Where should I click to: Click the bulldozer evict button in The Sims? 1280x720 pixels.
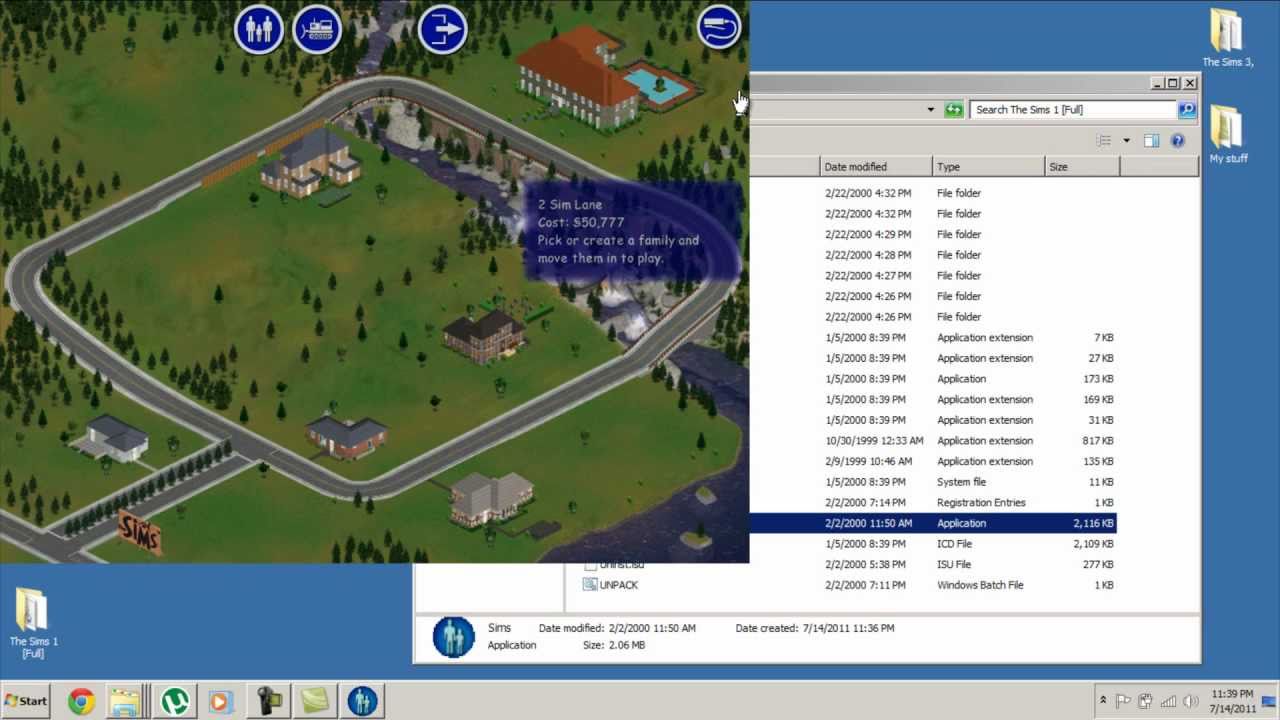pos(317,28)
